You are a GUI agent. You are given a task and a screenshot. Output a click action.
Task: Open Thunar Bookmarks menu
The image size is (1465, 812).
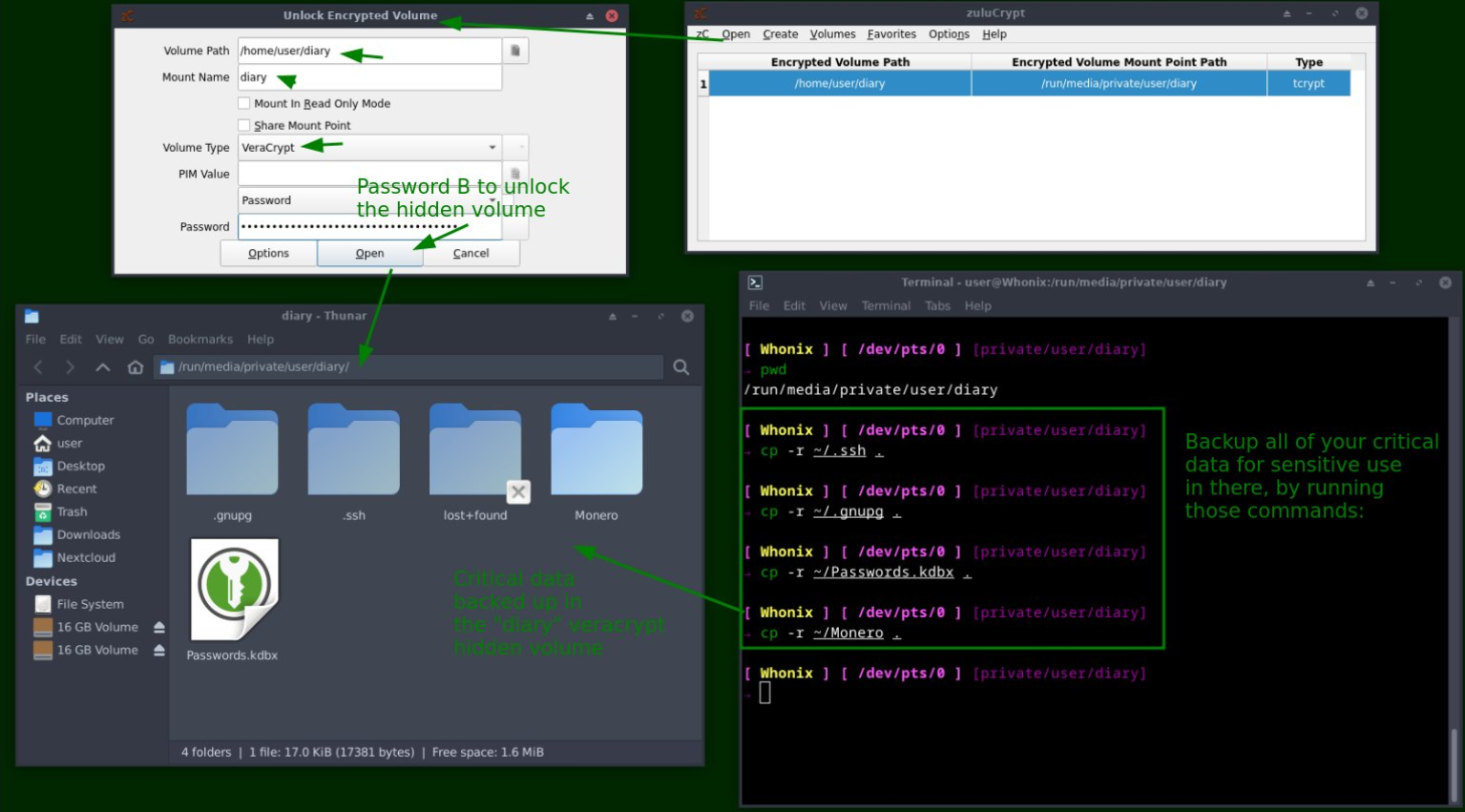200,340
